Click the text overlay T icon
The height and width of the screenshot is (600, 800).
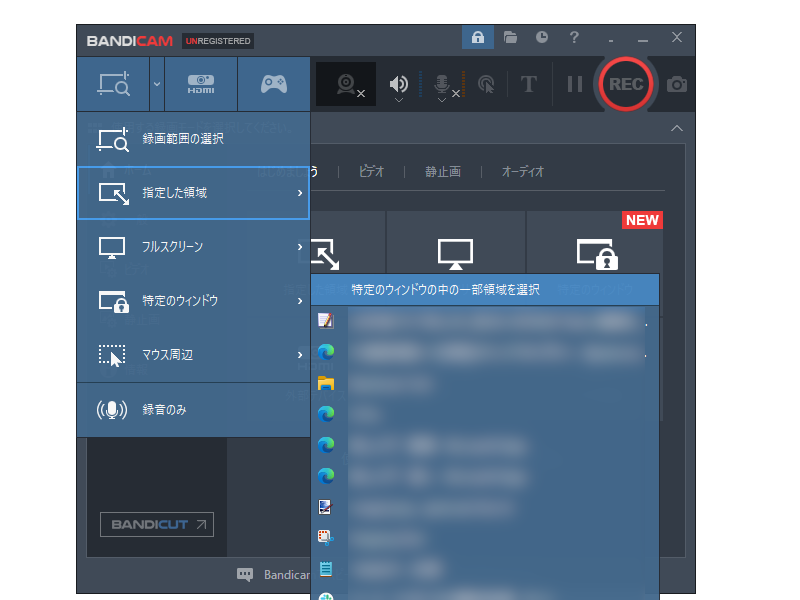(528, 84)
